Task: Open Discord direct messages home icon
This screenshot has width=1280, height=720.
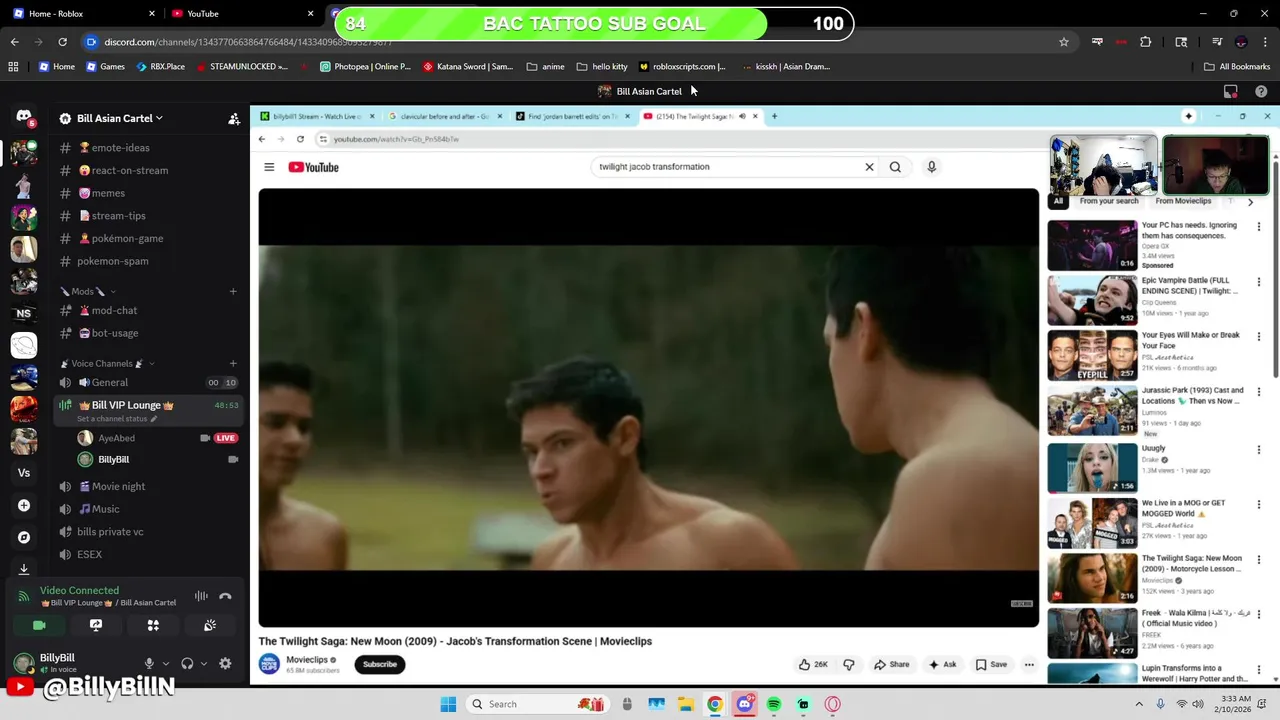Action: coord(24,118)
